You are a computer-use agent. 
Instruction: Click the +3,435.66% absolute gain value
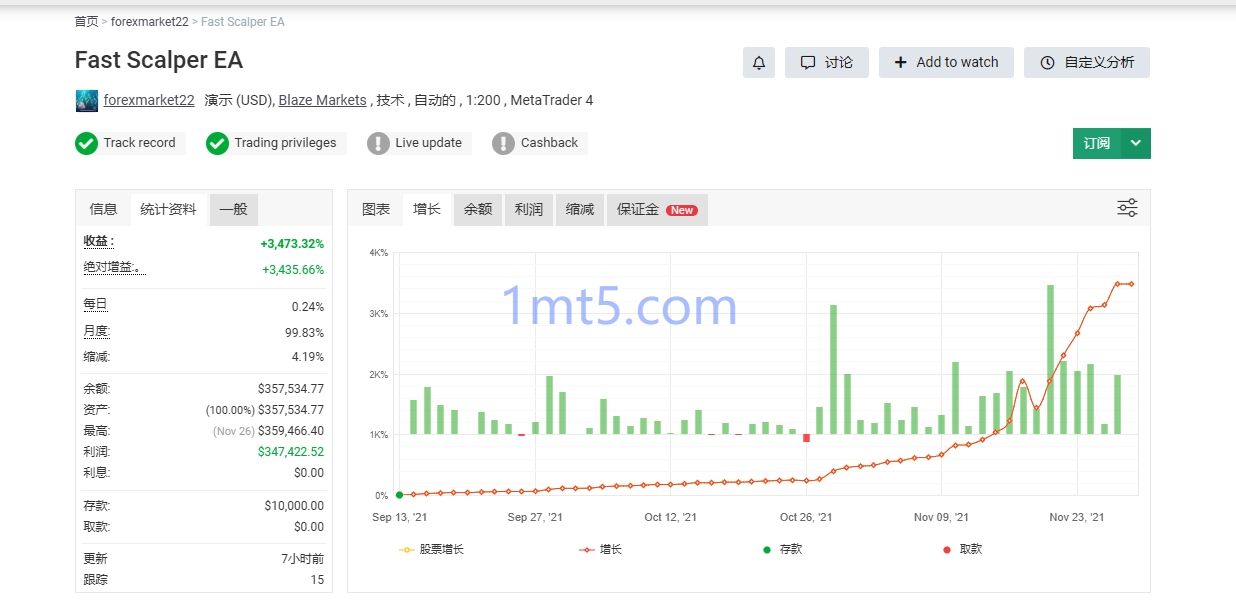click(x=293, y=269)
